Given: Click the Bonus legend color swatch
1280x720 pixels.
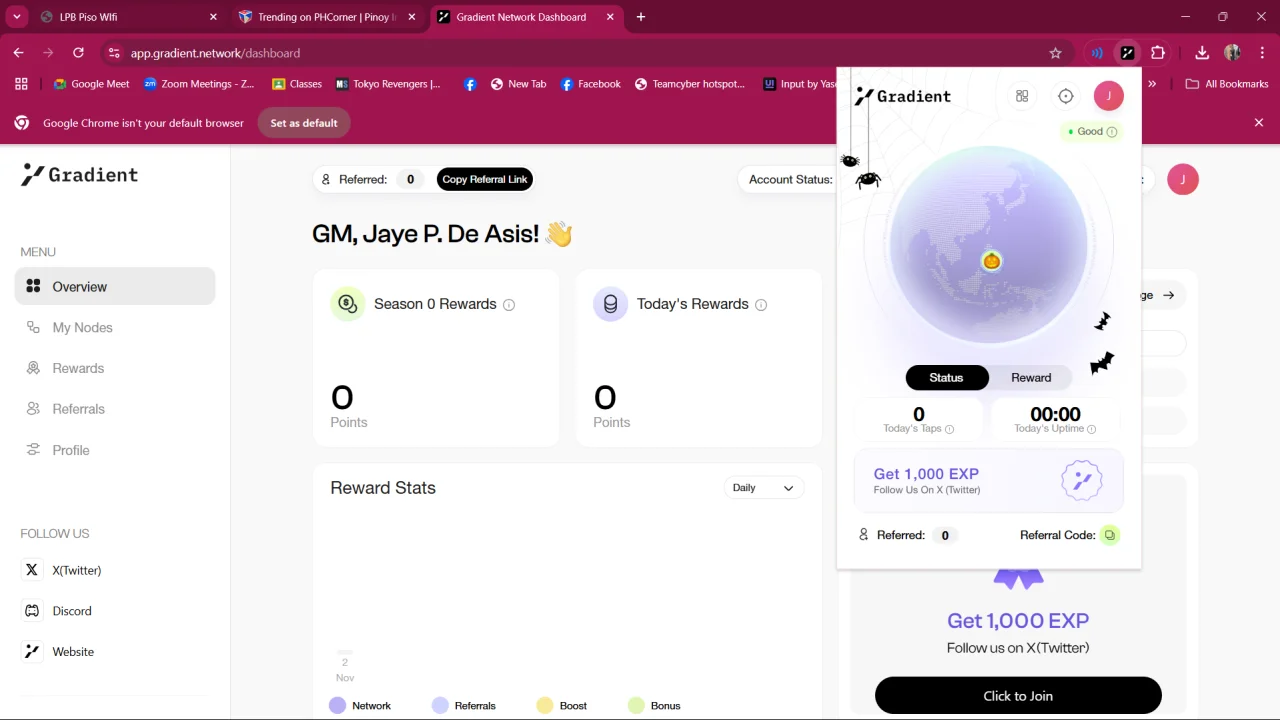Looking at the screenshot, I should (x=636, y=706).
